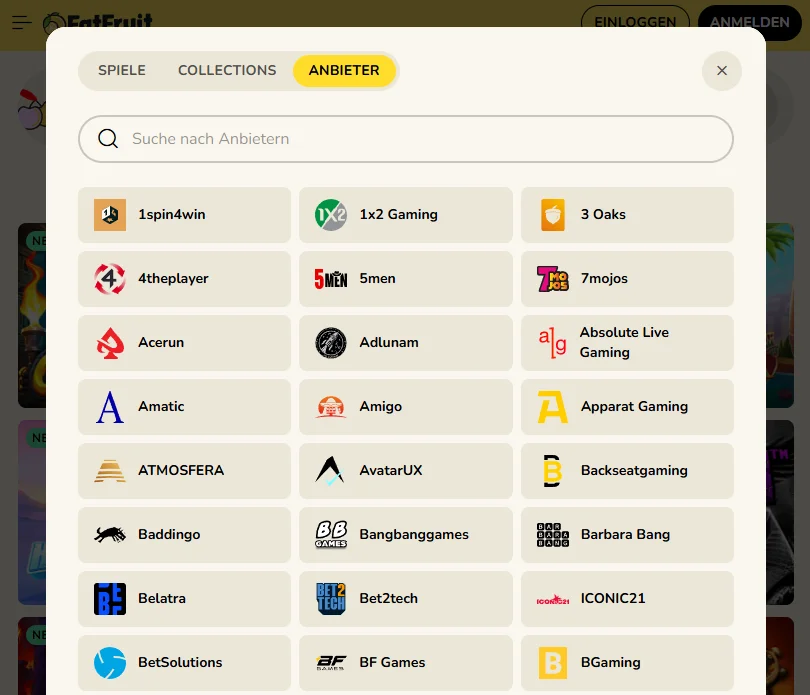Select the ANBIETER tab
The image size is (810, 695).
coord(344,70)
